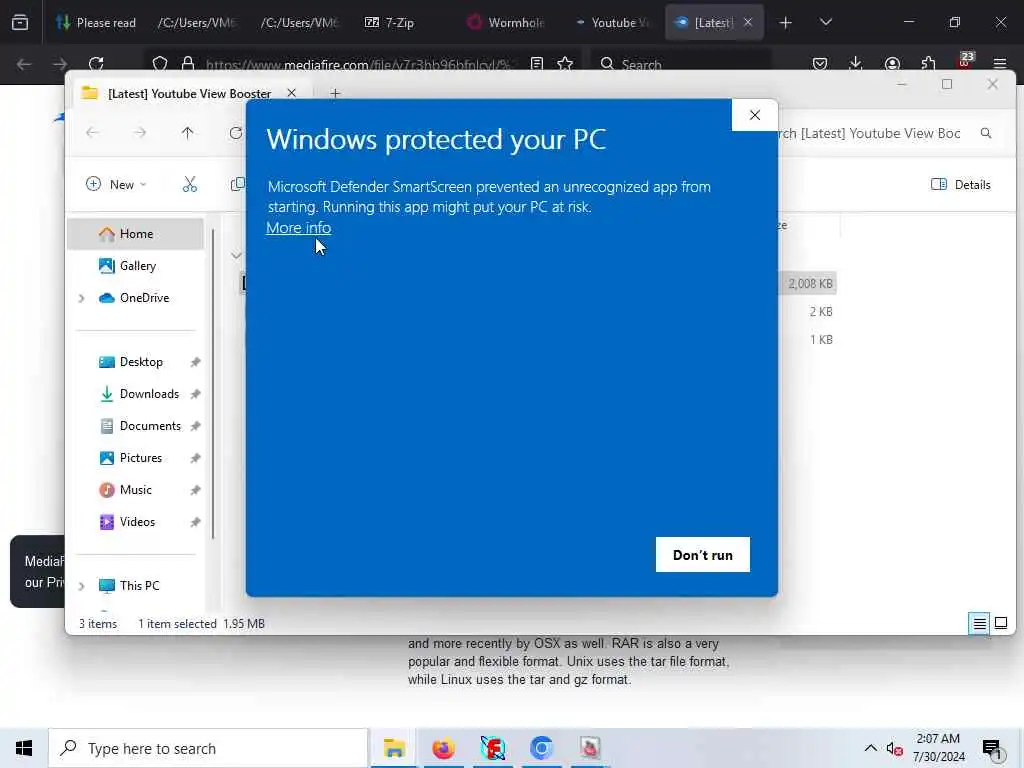This screenshot has width=1024, height=768.
Task: Click the More info link in SmartScreen
Action: (298, 227)
